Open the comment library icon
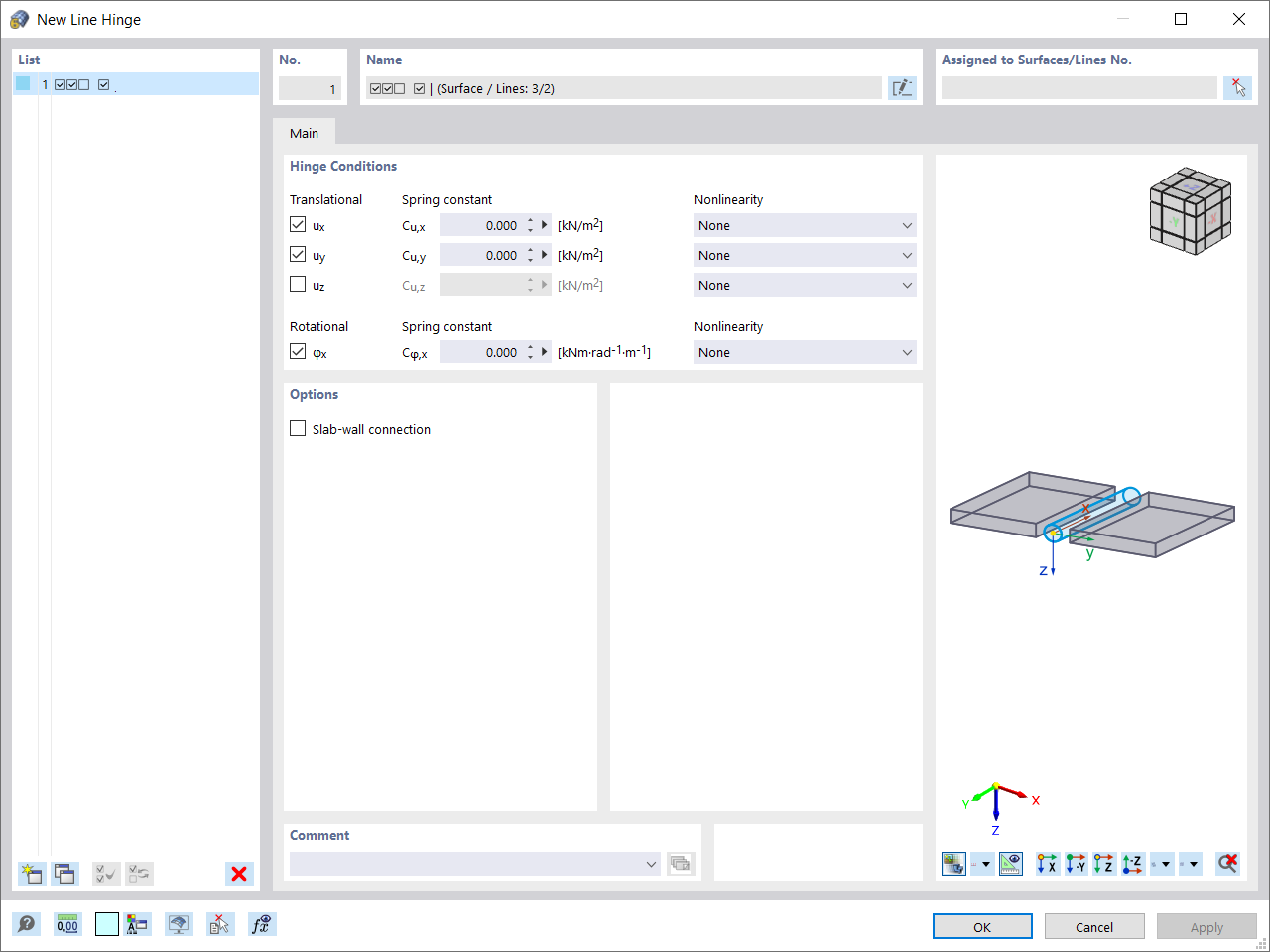This screenshot has height=952, width=1270. pos(681,864)
